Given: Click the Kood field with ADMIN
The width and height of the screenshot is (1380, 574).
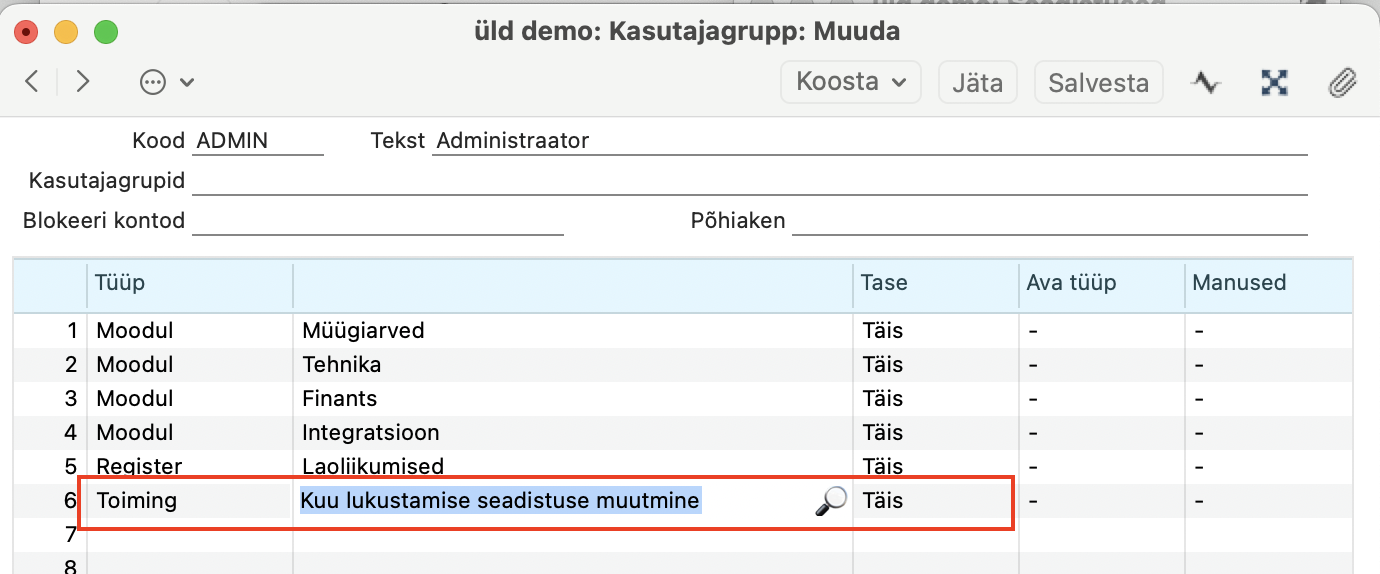Looking at the screenshot, I should [x=258, y=141].
